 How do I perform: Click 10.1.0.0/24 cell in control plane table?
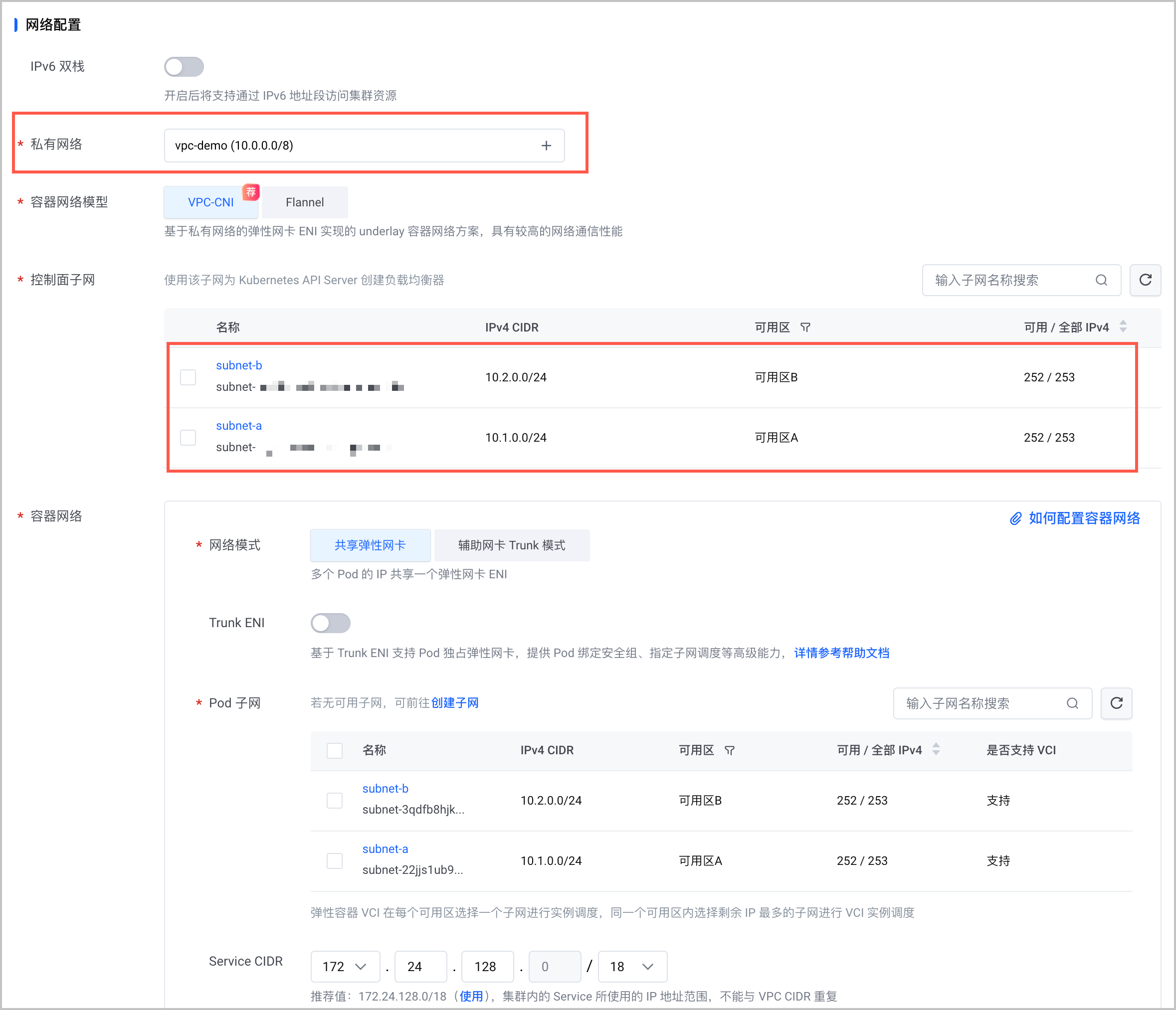tap(516, 438)
